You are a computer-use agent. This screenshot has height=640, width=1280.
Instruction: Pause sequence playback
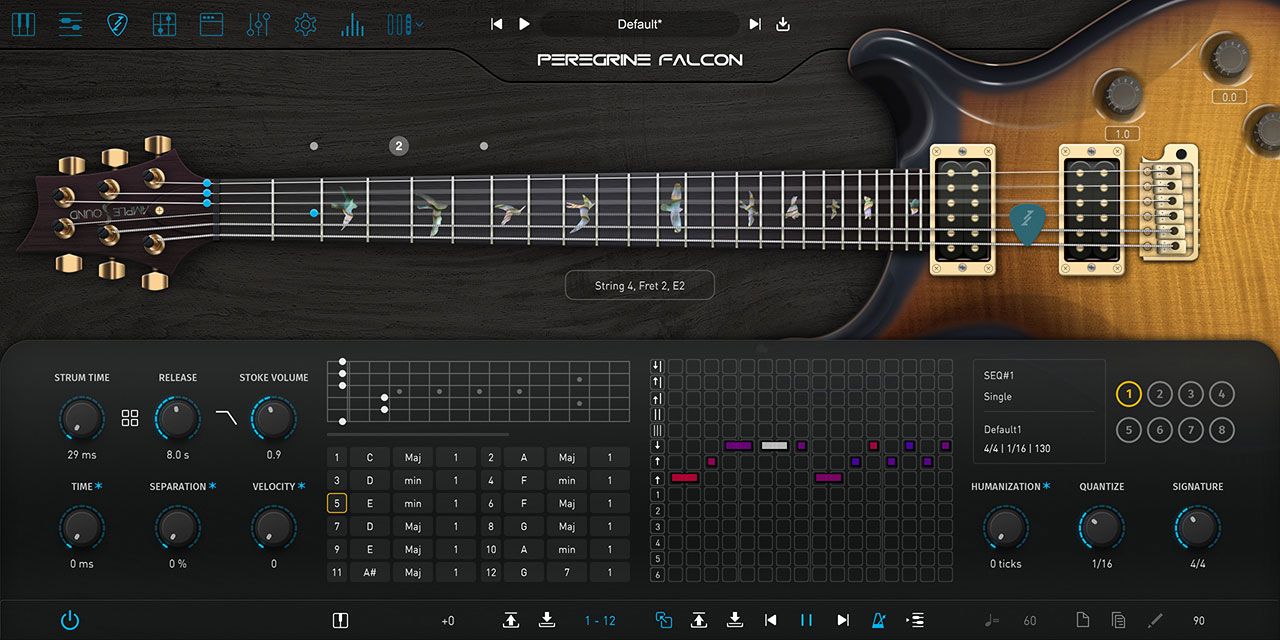click(806, 620)
